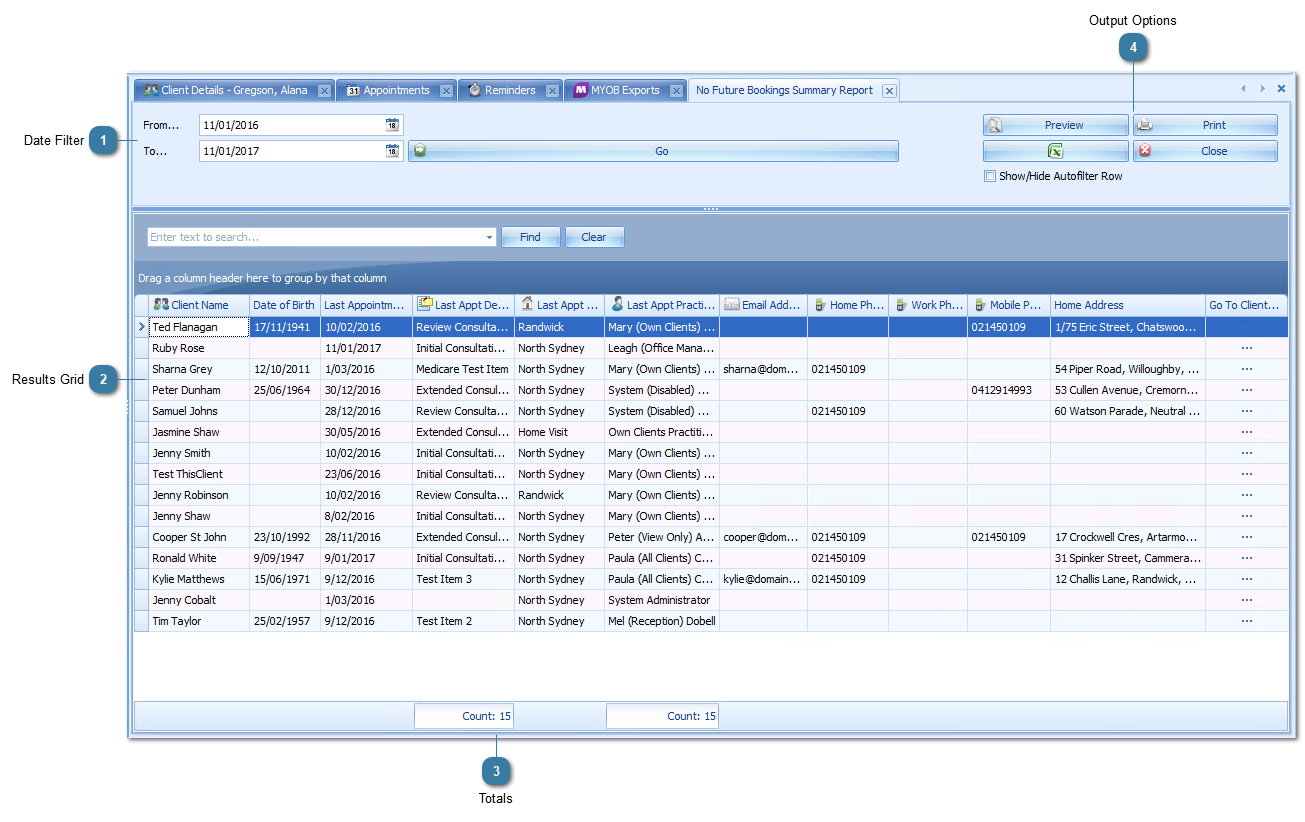Open Go To Client for Peter Dunham

click(1246, 390)
